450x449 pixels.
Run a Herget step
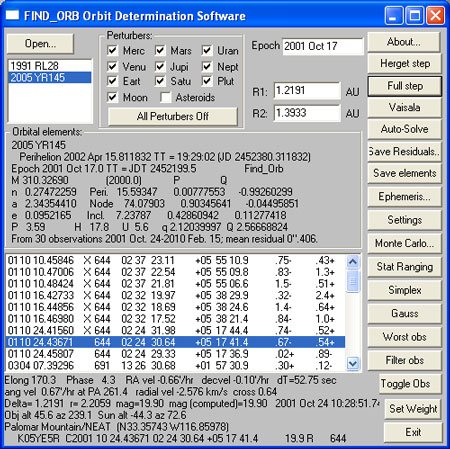(x=405, y=63)
